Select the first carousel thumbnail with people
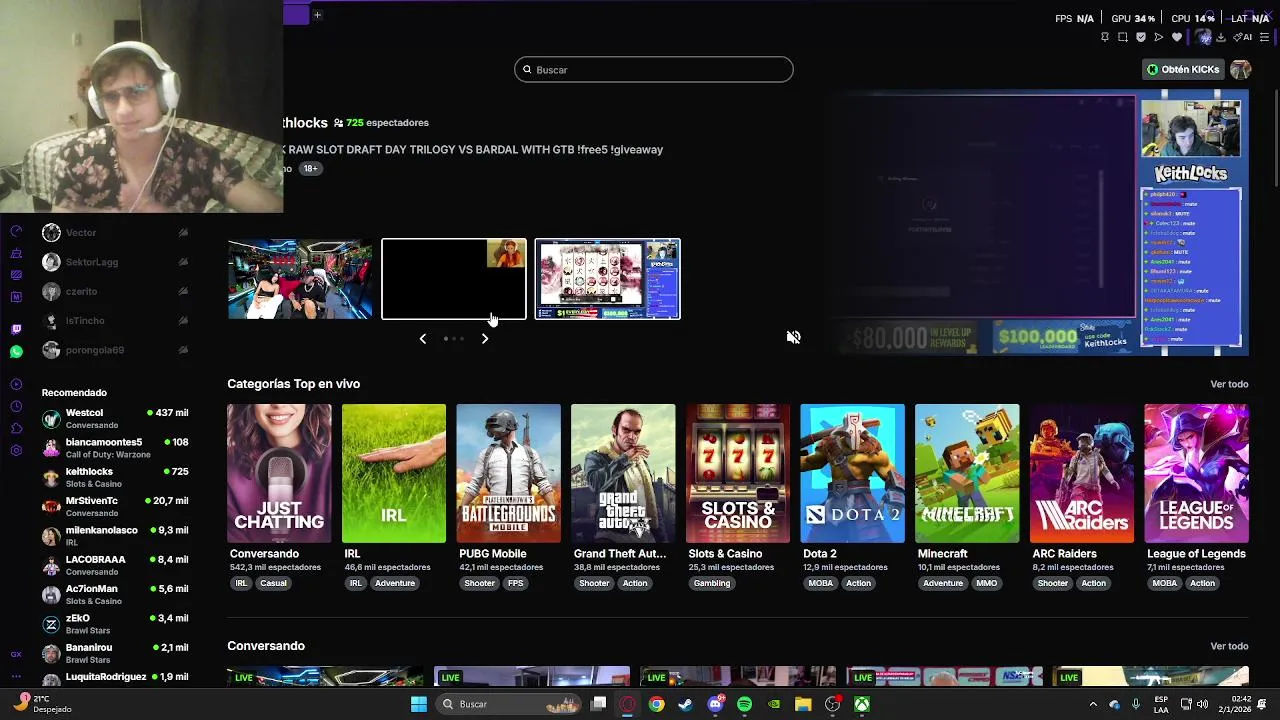 pyautogui.click(x=300, y=279)
